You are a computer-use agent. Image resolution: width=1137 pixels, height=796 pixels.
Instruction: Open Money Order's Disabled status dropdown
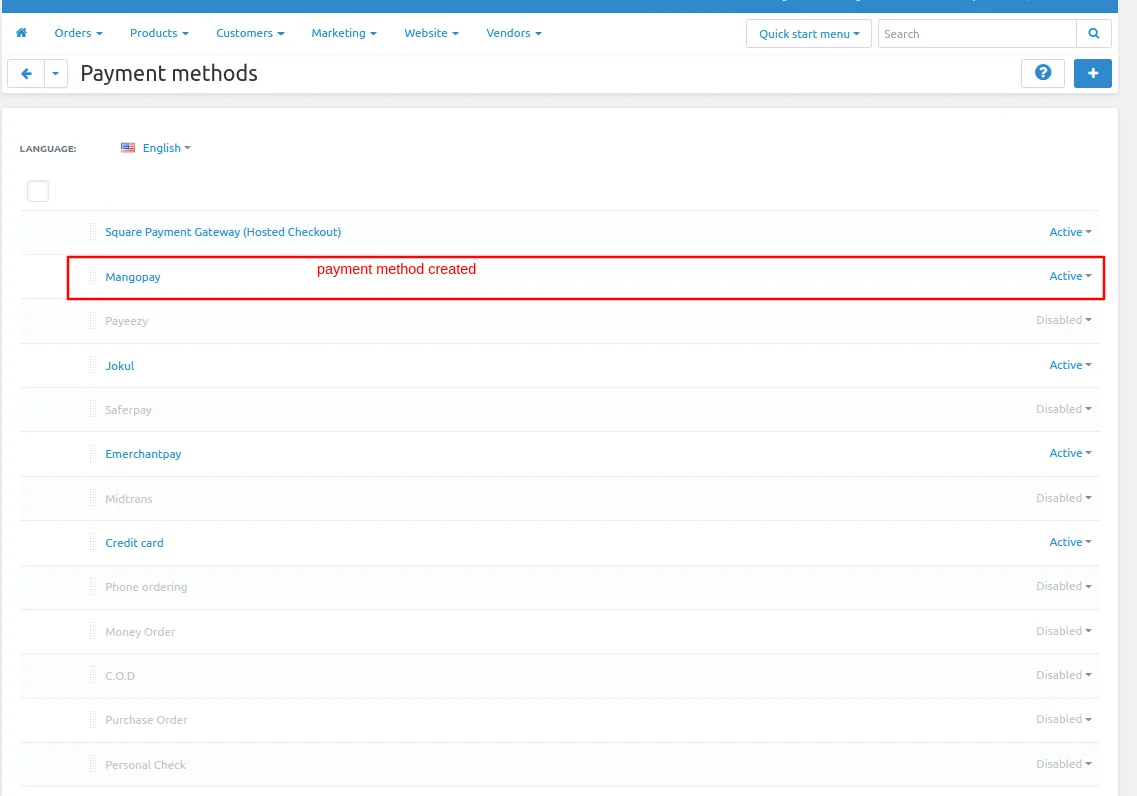(x=1064, y=631)
